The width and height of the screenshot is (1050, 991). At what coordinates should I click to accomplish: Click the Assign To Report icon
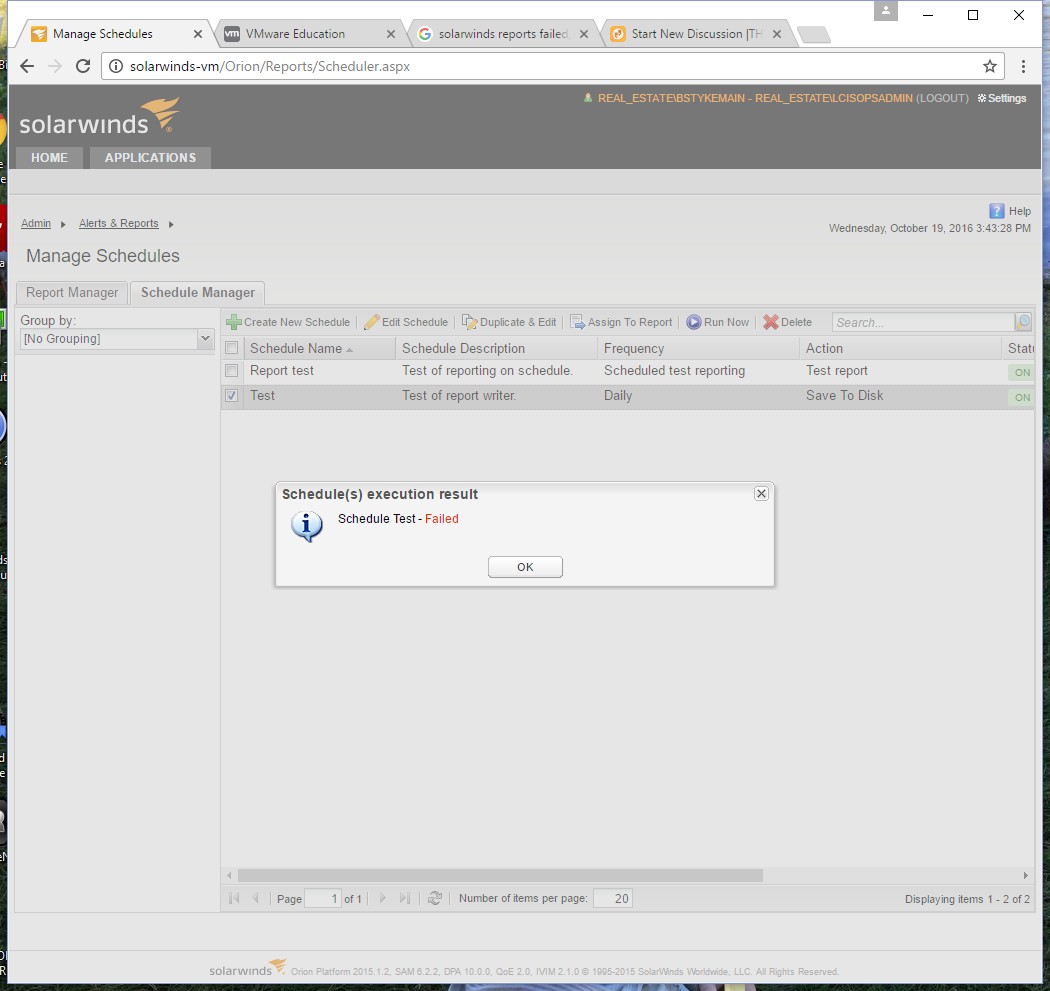pos(577,322)
